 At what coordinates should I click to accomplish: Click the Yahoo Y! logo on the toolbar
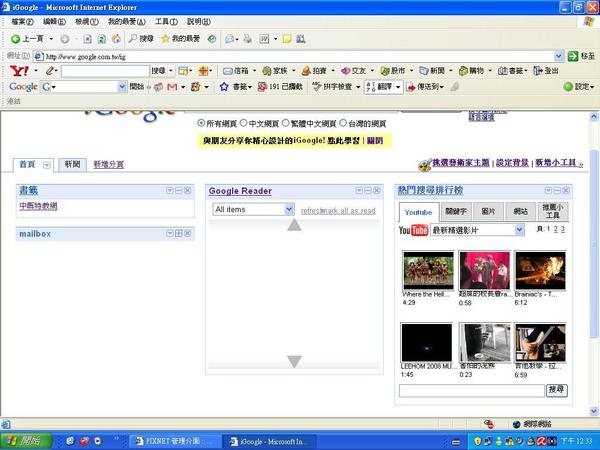(19, 71)
